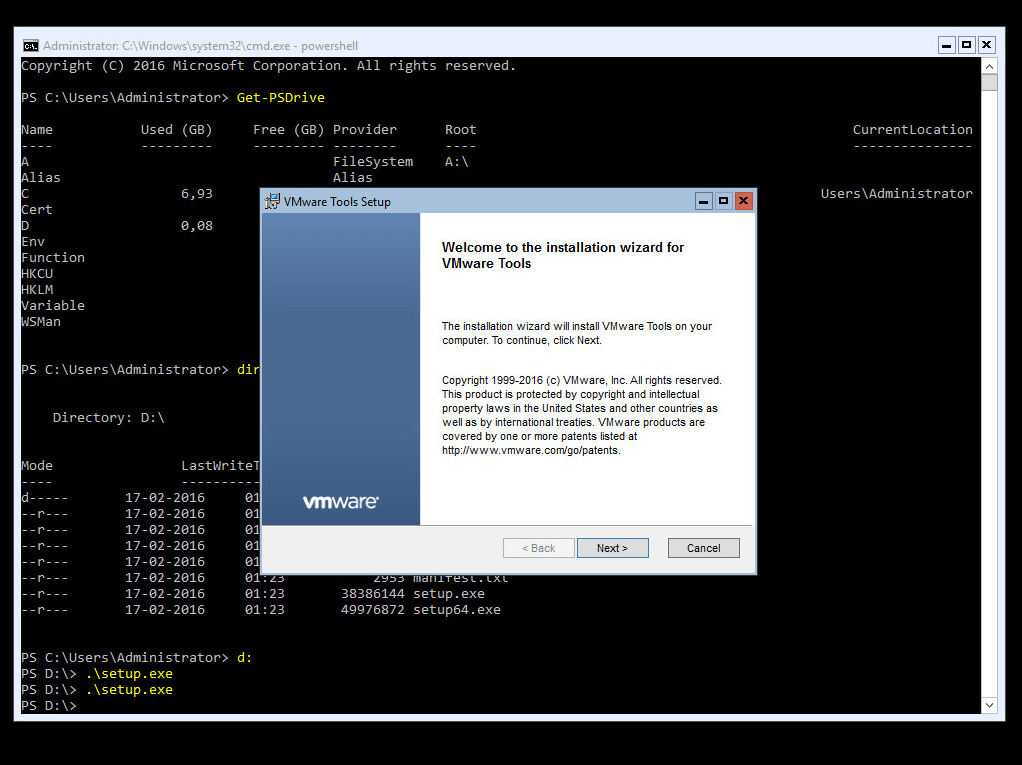The width and height of the screenshot is (1022, 765).
Task: Click the 'HKLM' drive name
Action: 37,290
